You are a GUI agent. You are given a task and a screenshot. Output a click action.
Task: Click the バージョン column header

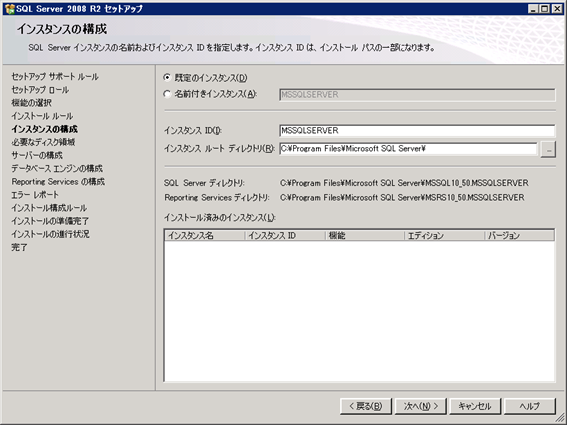(519, 236)
